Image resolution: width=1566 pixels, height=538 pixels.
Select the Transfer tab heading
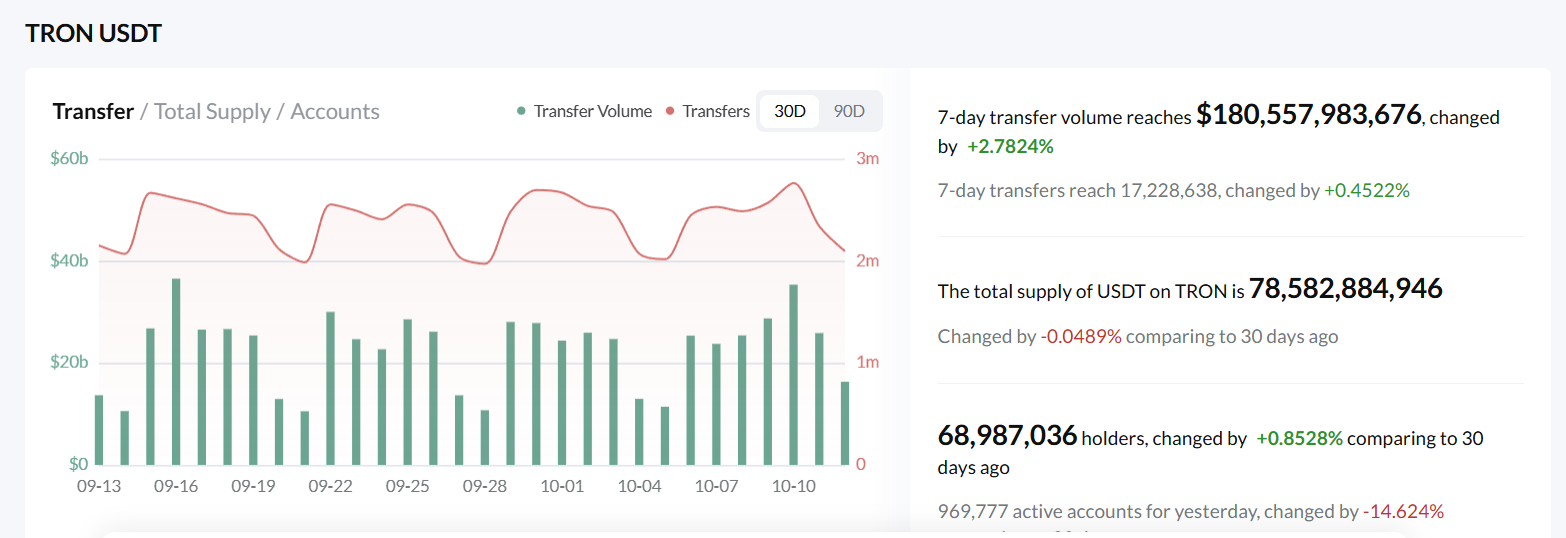pos(93,111)
